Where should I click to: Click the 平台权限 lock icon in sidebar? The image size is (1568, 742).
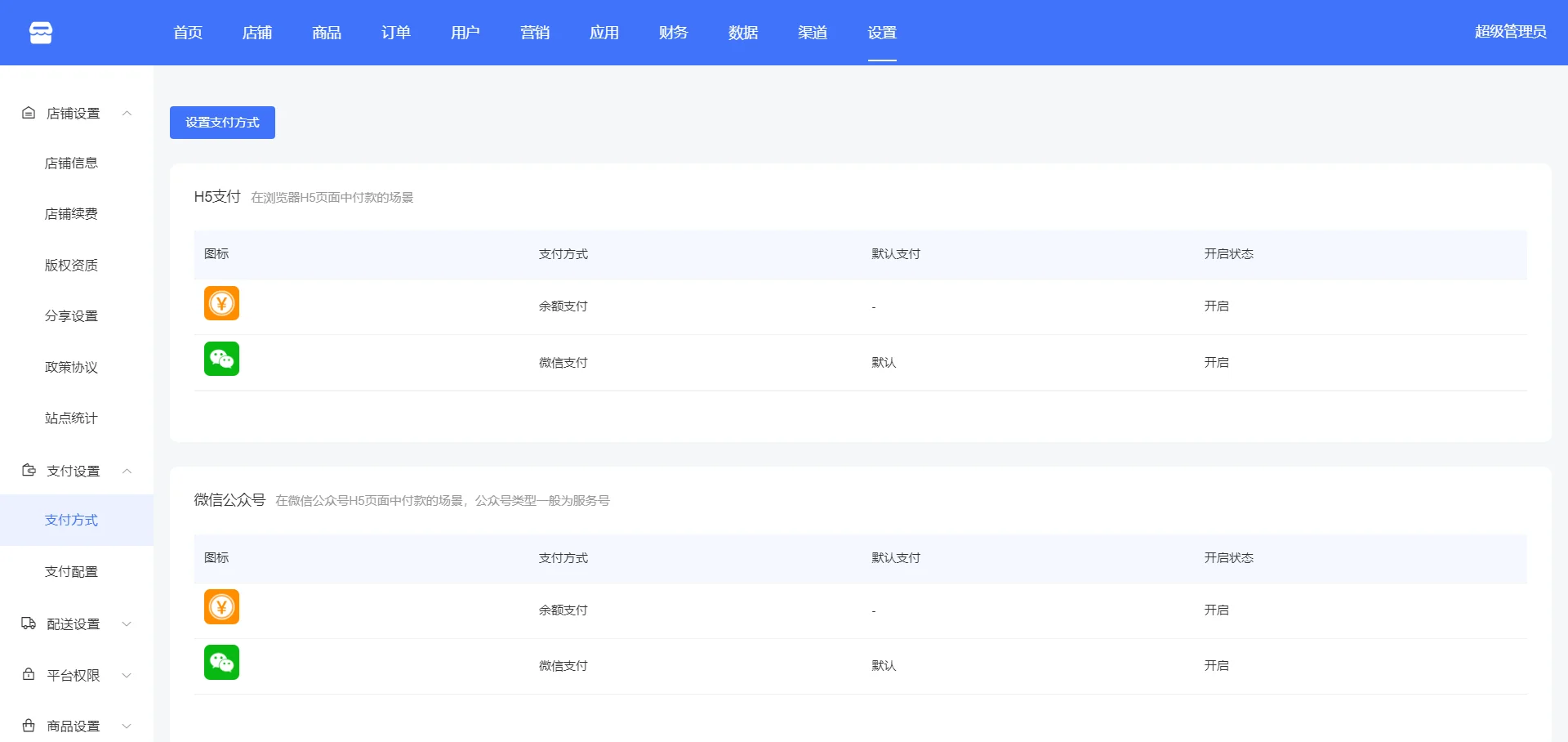coord(29,675)
